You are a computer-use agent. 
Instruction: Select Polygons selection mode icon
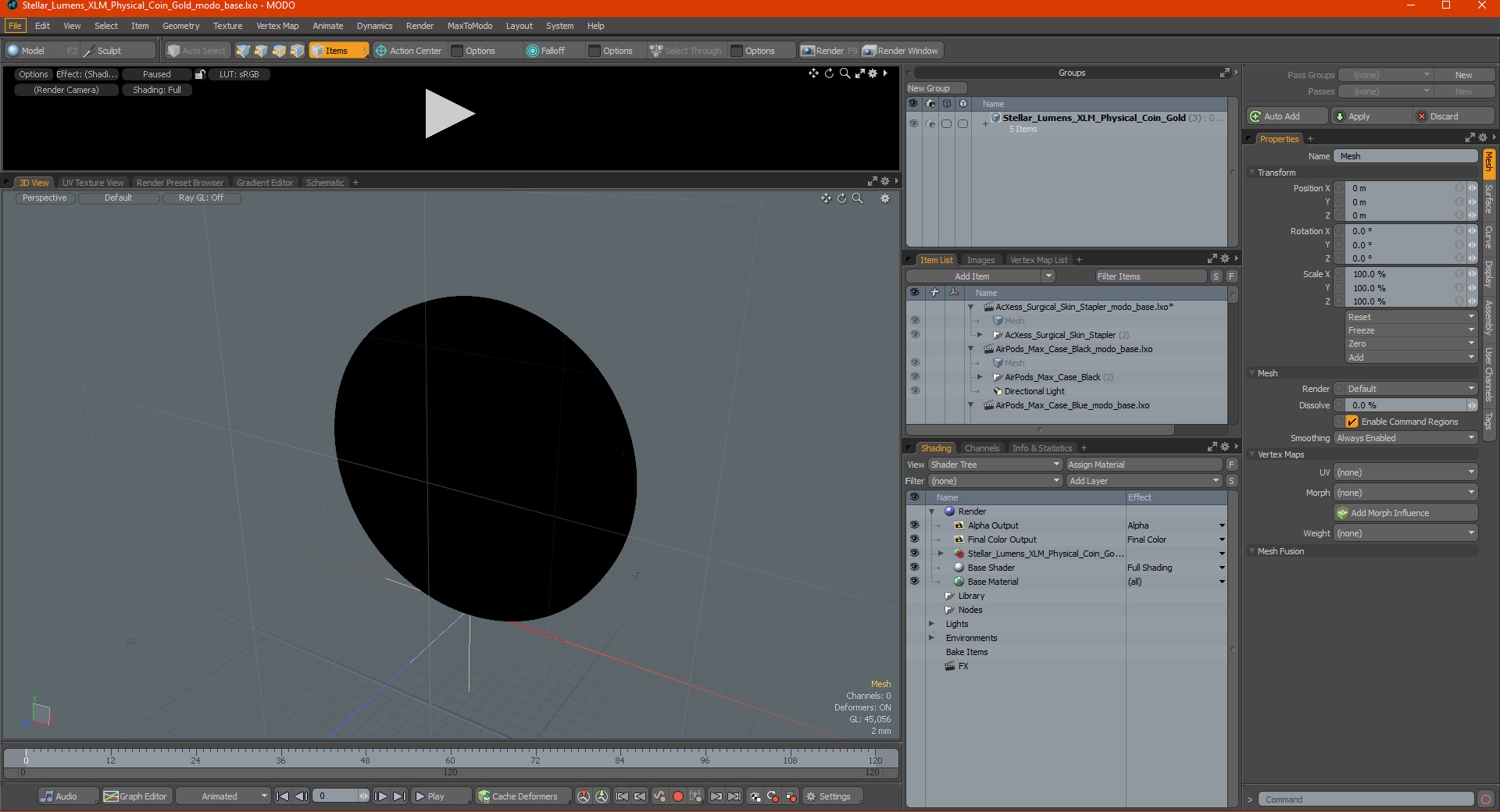point(279,51)
